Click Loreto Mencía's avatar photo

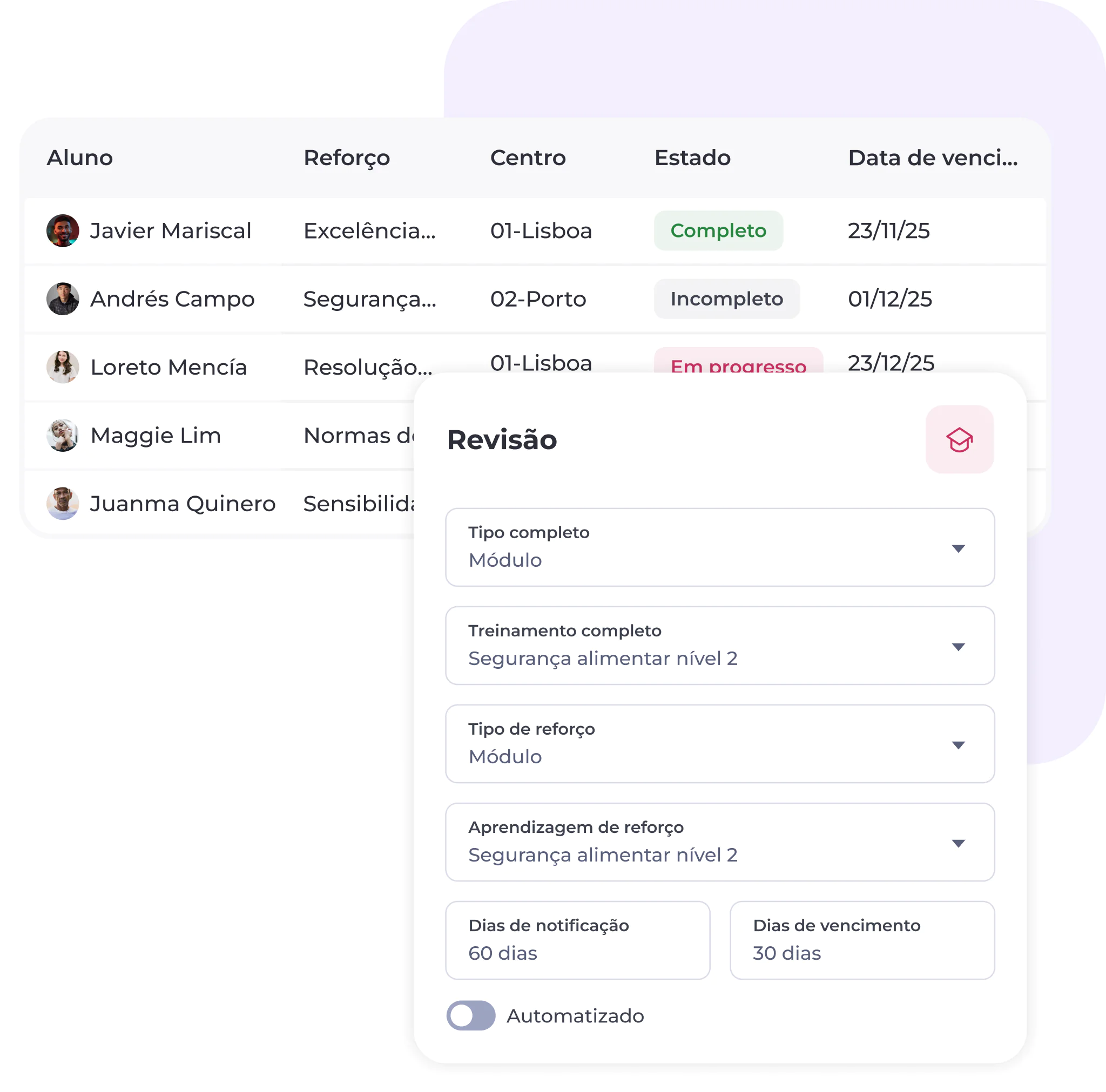63,367
